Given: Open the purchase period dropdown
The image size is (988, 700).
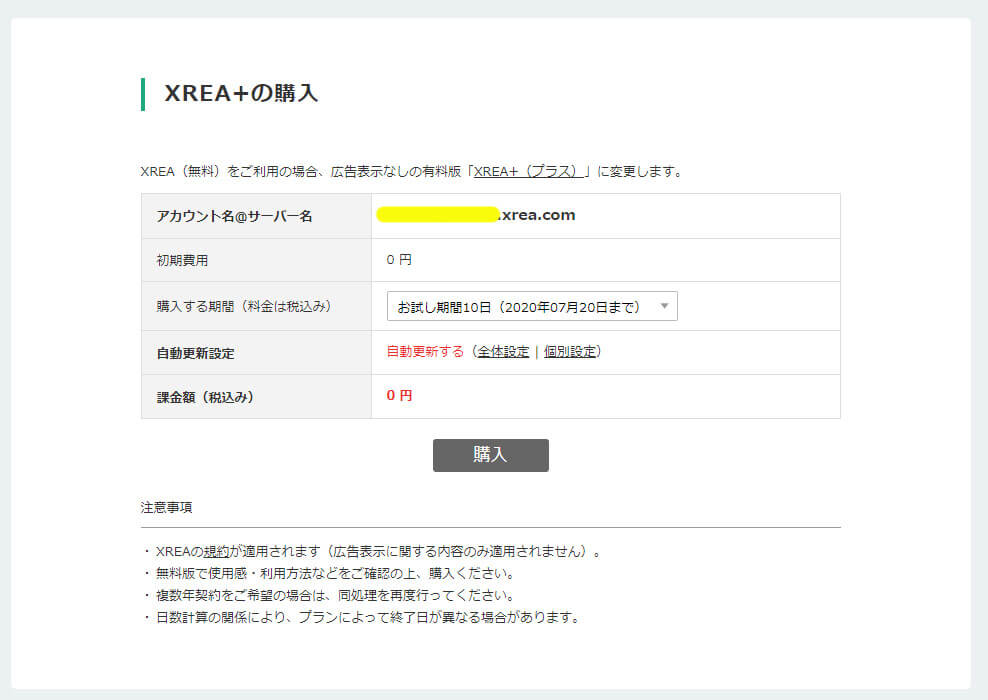Looking at the screenshot, I should (x=532, y=306).
